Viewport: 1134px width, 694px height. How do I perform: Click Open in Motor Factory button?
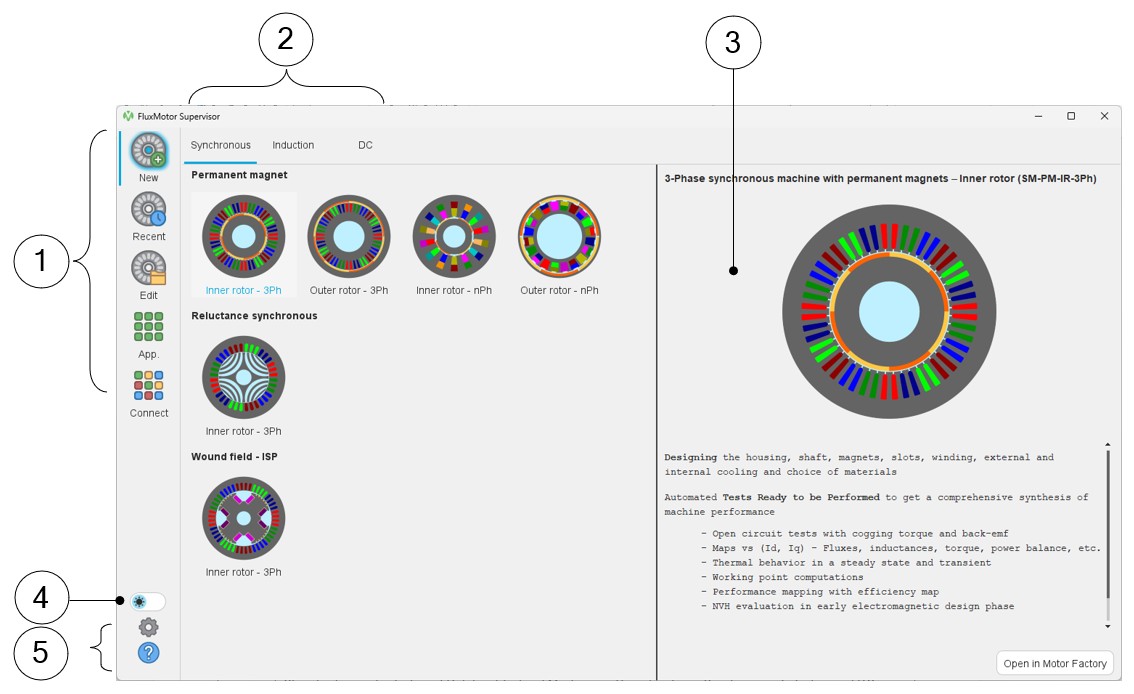point(1054,663)
